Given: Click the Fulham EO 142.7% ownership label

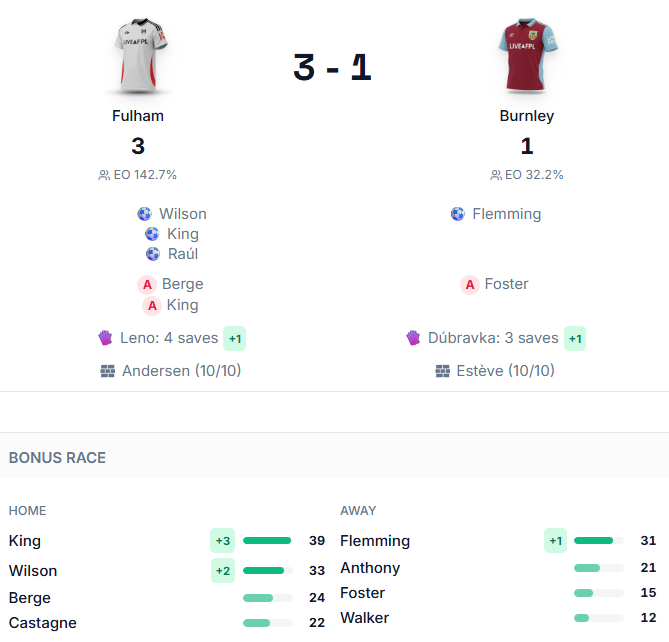Looking at the screenshot, I should click(138, 175).
